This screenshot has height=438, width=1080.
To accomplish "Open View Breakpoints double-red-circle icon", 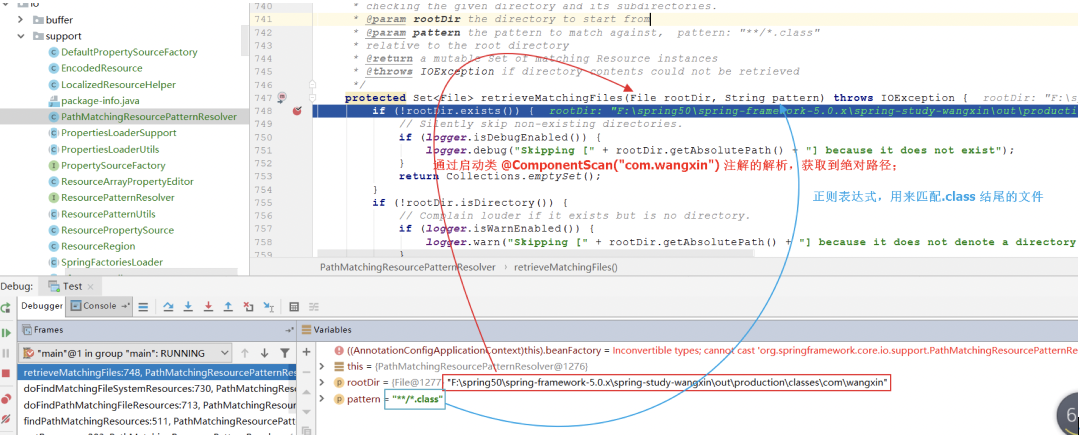I will [6, 399].
